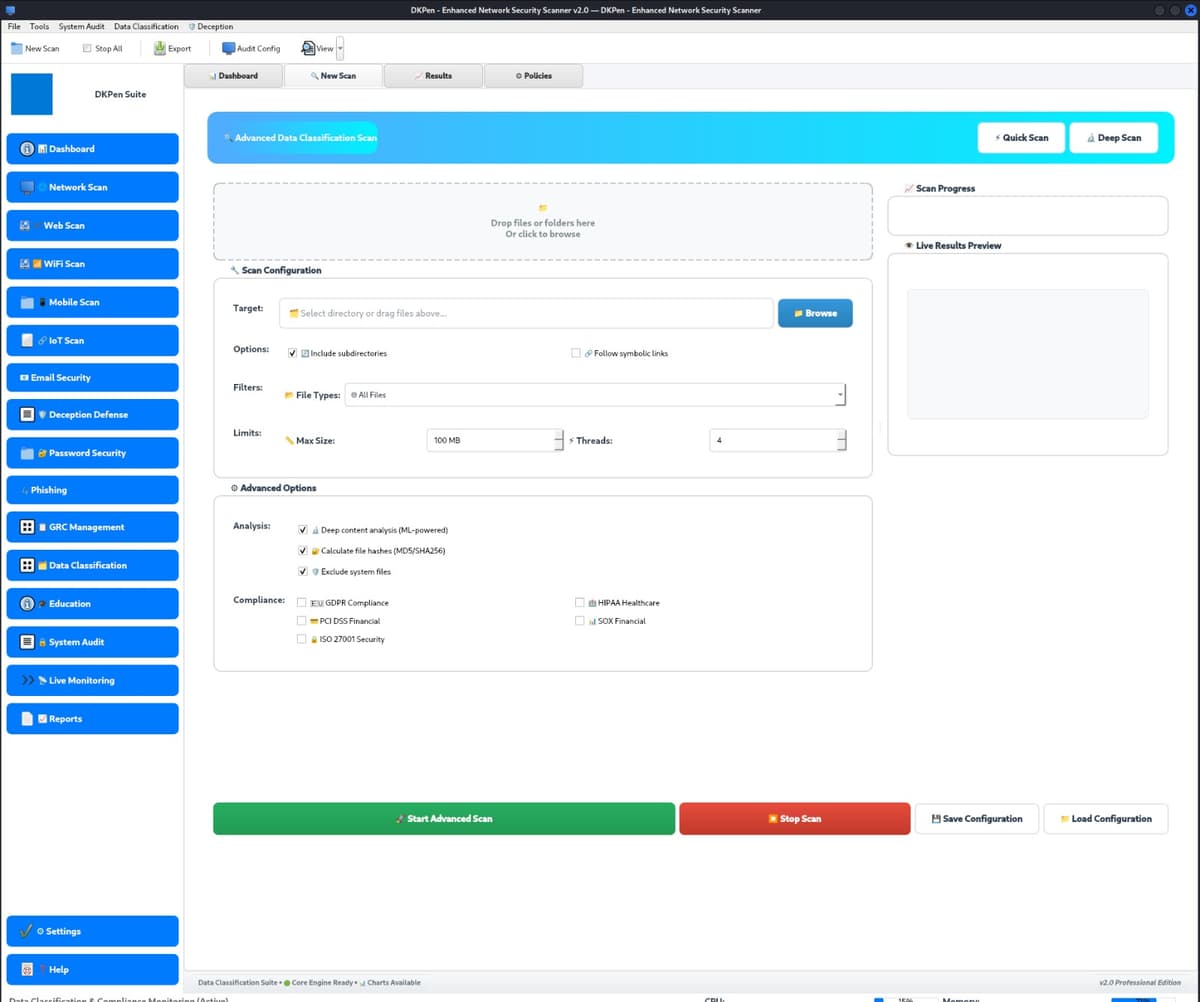Viewport: 1200px width, 1002px height.
Task: Click the Stop All toolbar icon
Action: coord(102,48)
